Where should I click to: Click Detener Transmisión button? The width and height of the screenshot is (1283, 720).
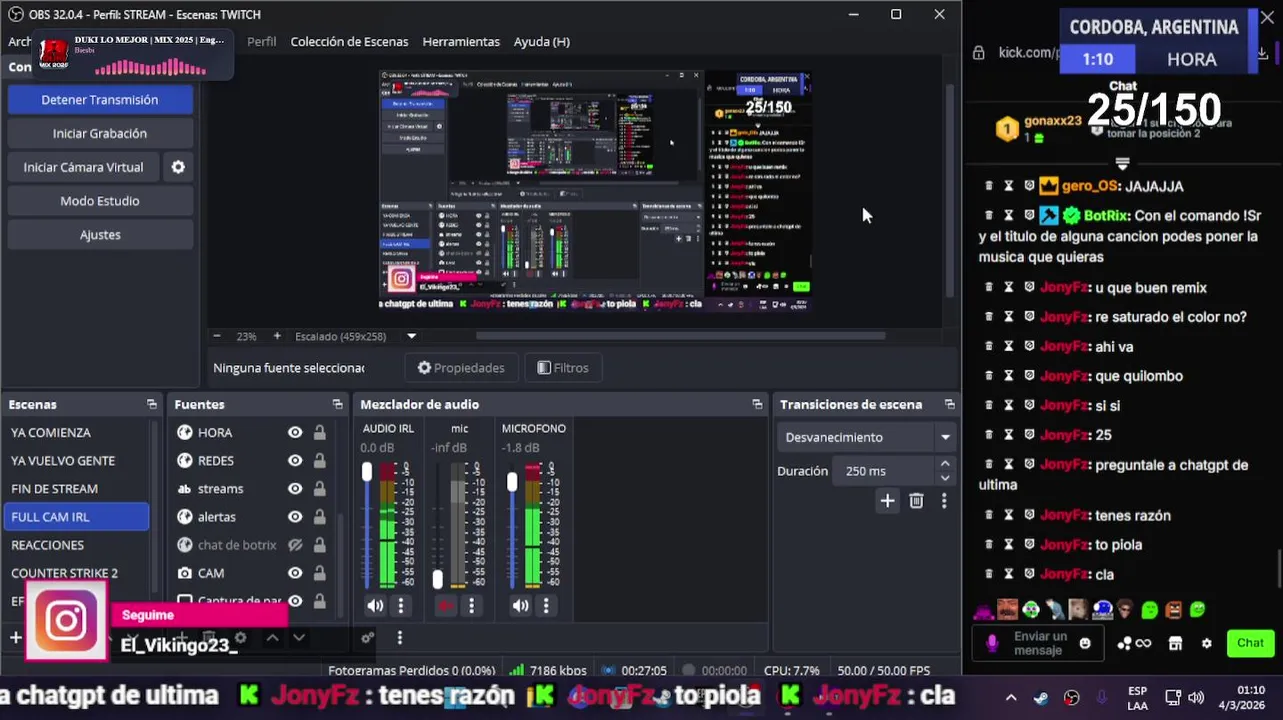(x=100, y=99)
